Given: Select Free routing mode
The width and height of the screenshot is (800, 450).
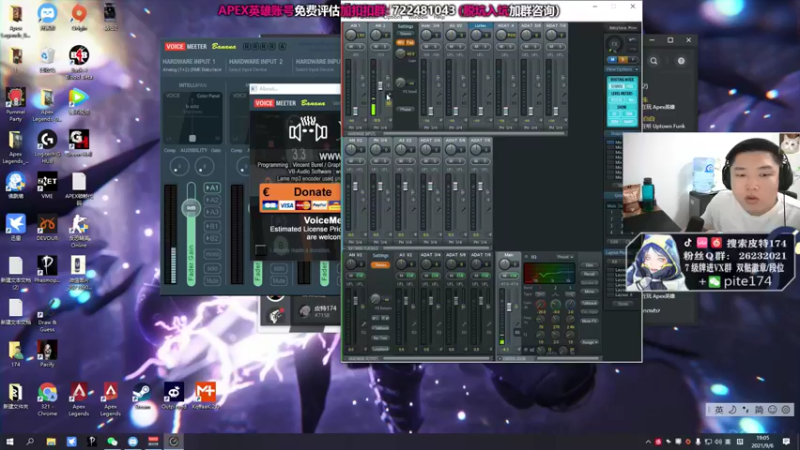Looking at the screenshot, I should (x=630, y=87).
